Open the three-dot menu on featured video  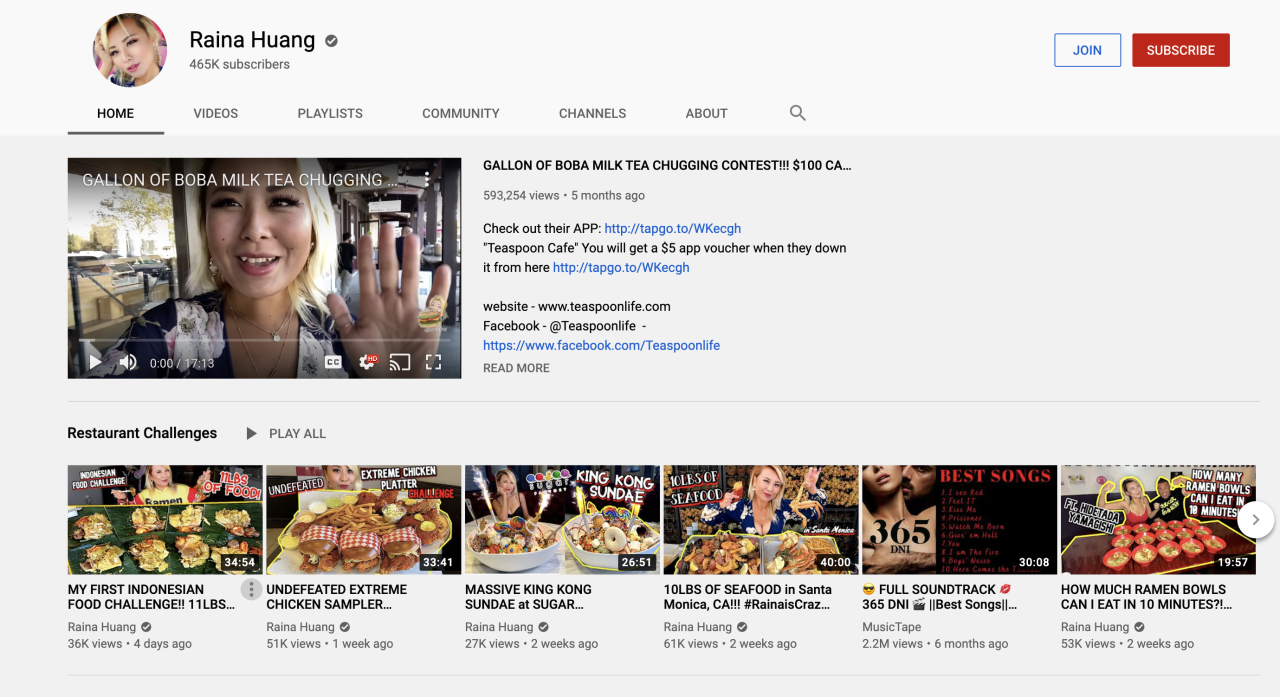[426, 179]
